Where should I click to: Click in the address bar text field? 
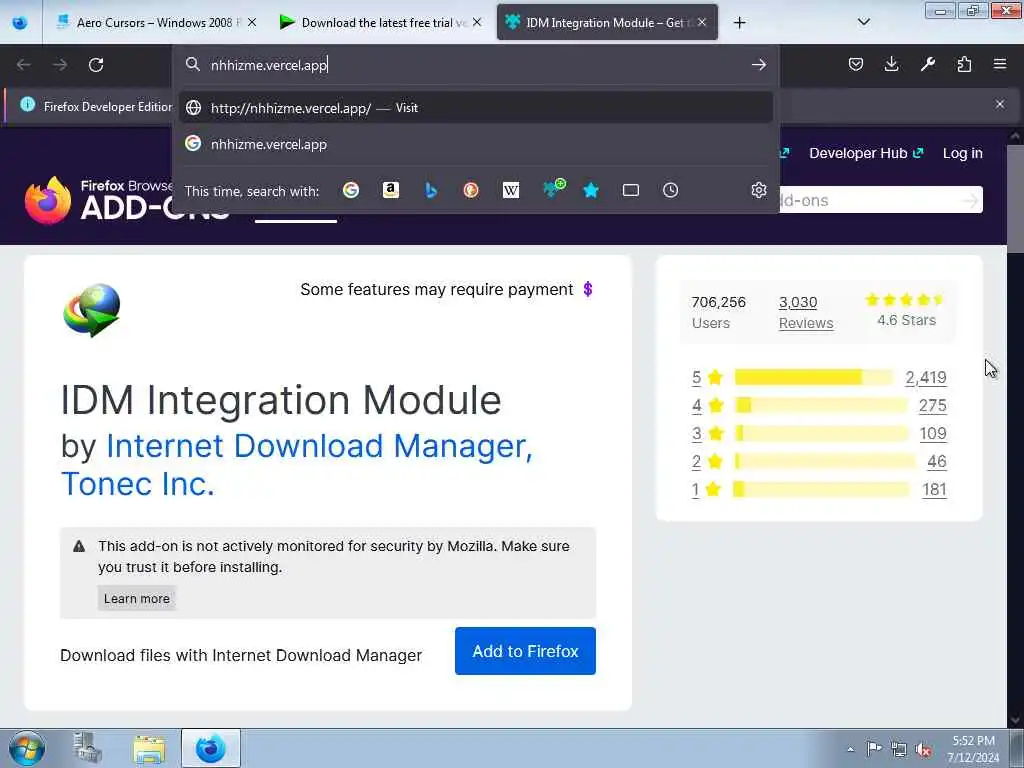(475, 65)
